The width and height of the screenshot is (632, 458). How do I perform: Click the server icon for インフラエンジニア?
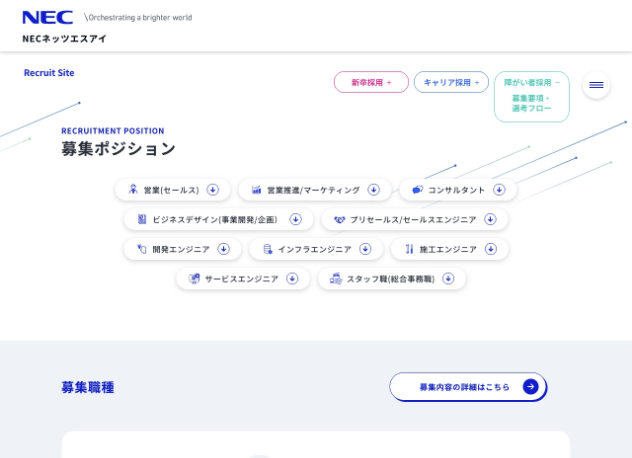(x=267, y=249)
